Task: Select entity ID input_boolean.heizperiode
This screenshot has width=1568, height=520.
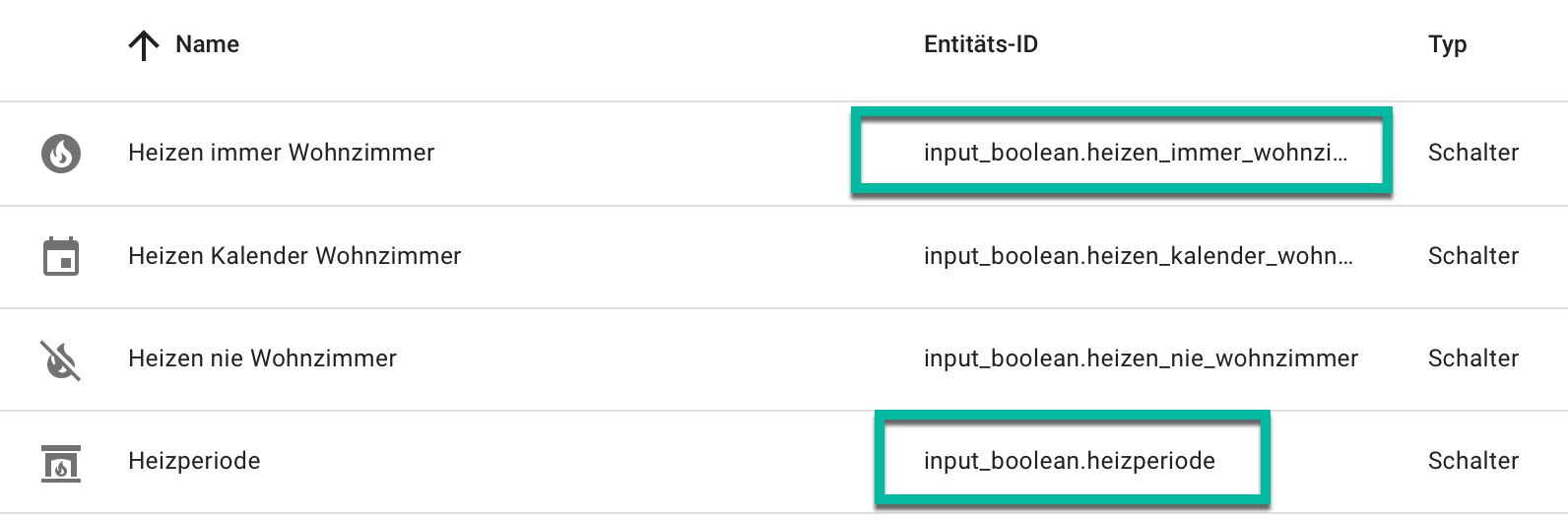Action: click(1069, 461)
